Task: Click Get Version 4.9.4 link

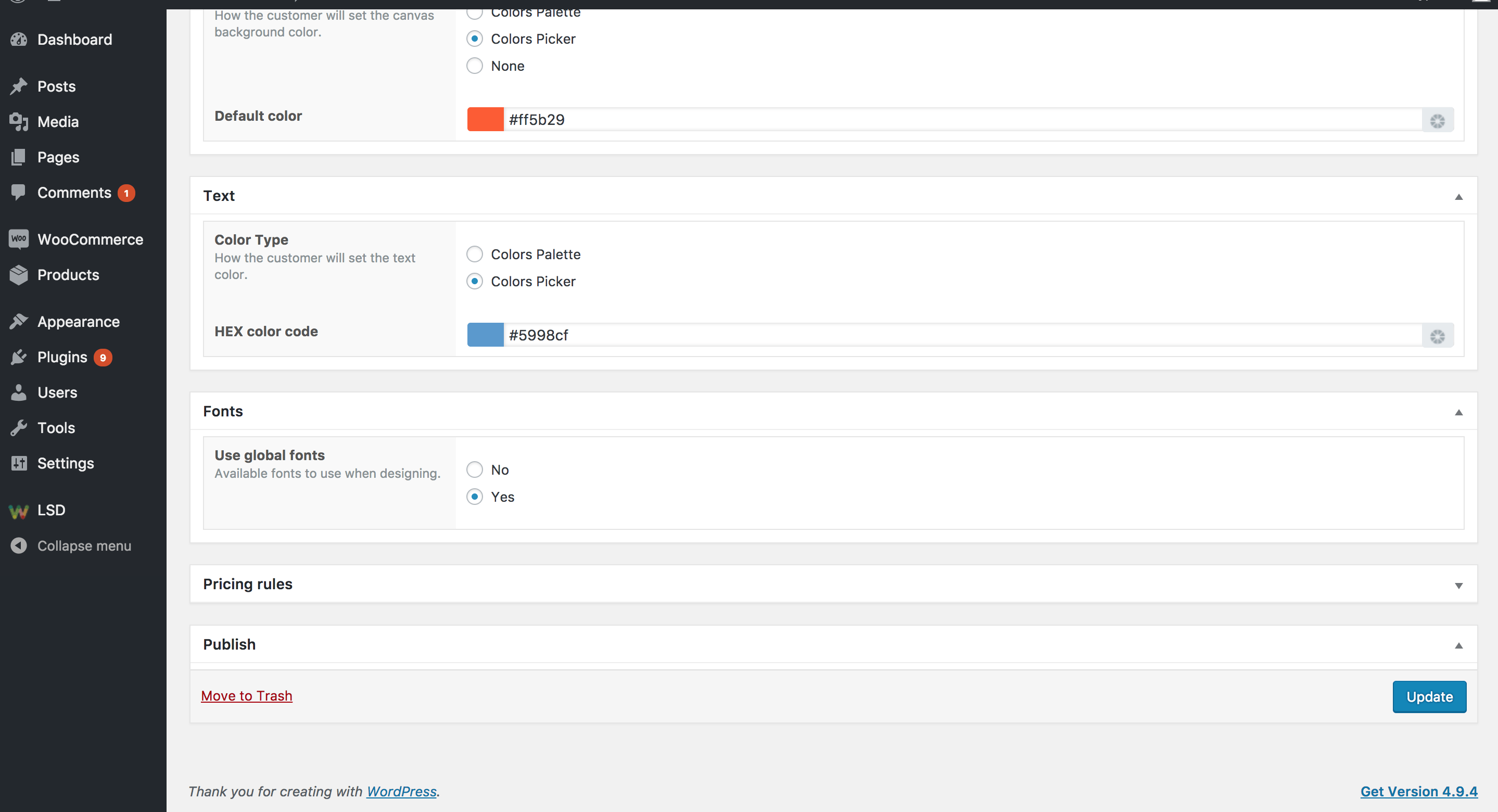Action: point(1419,791)
